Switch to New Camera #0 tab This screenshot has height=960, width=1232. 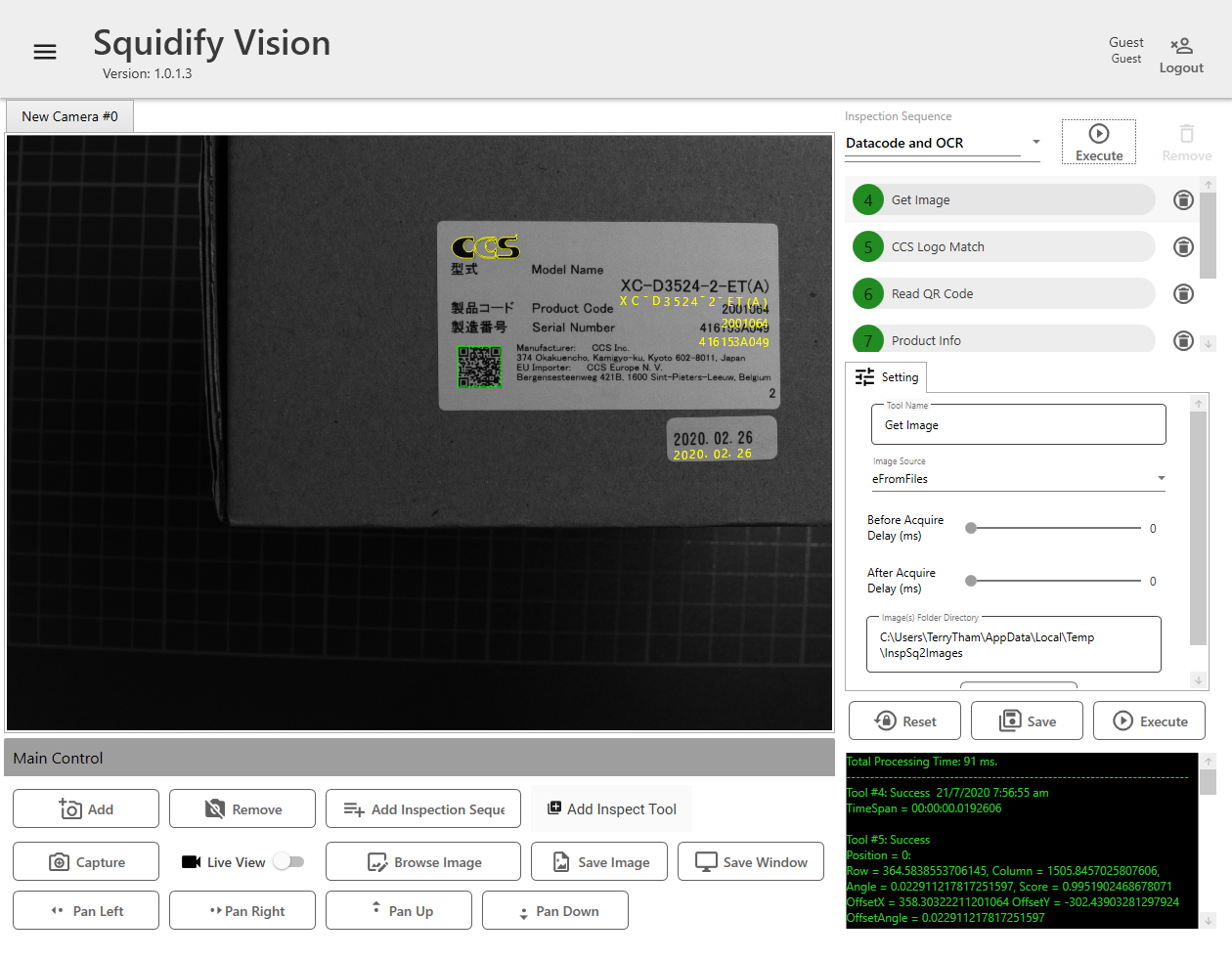pos(69,116)
